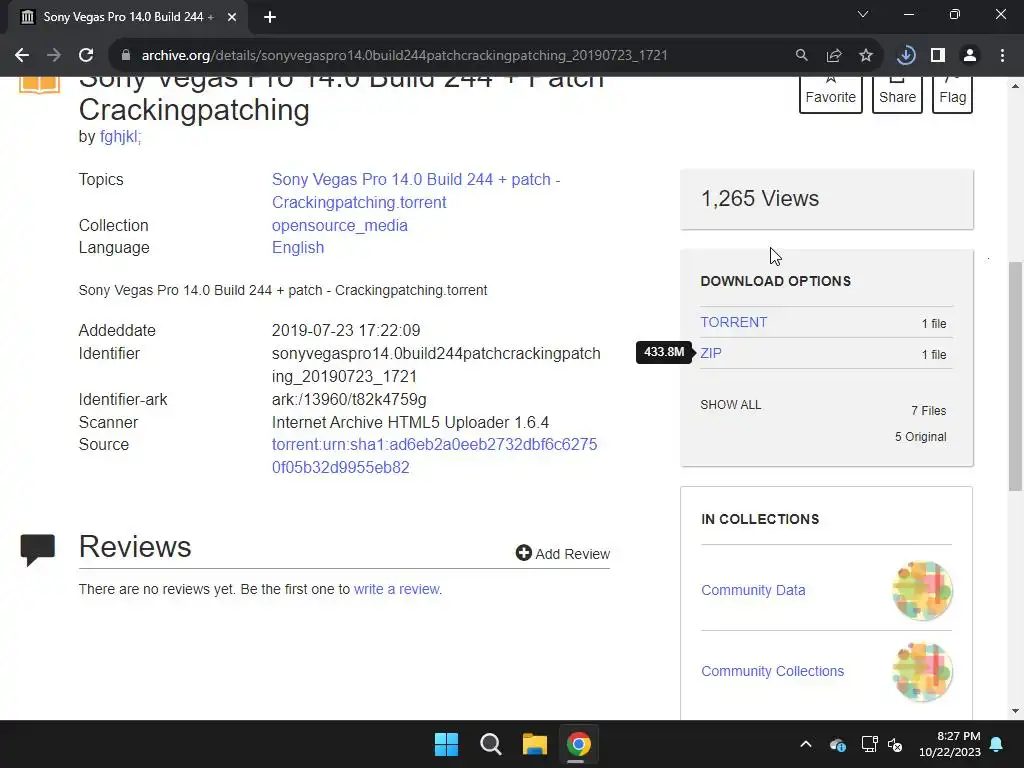This screenshot has height=768, width=1024.
Task: Click the scrollbar down arrow
Action: tap(1015, 711)
